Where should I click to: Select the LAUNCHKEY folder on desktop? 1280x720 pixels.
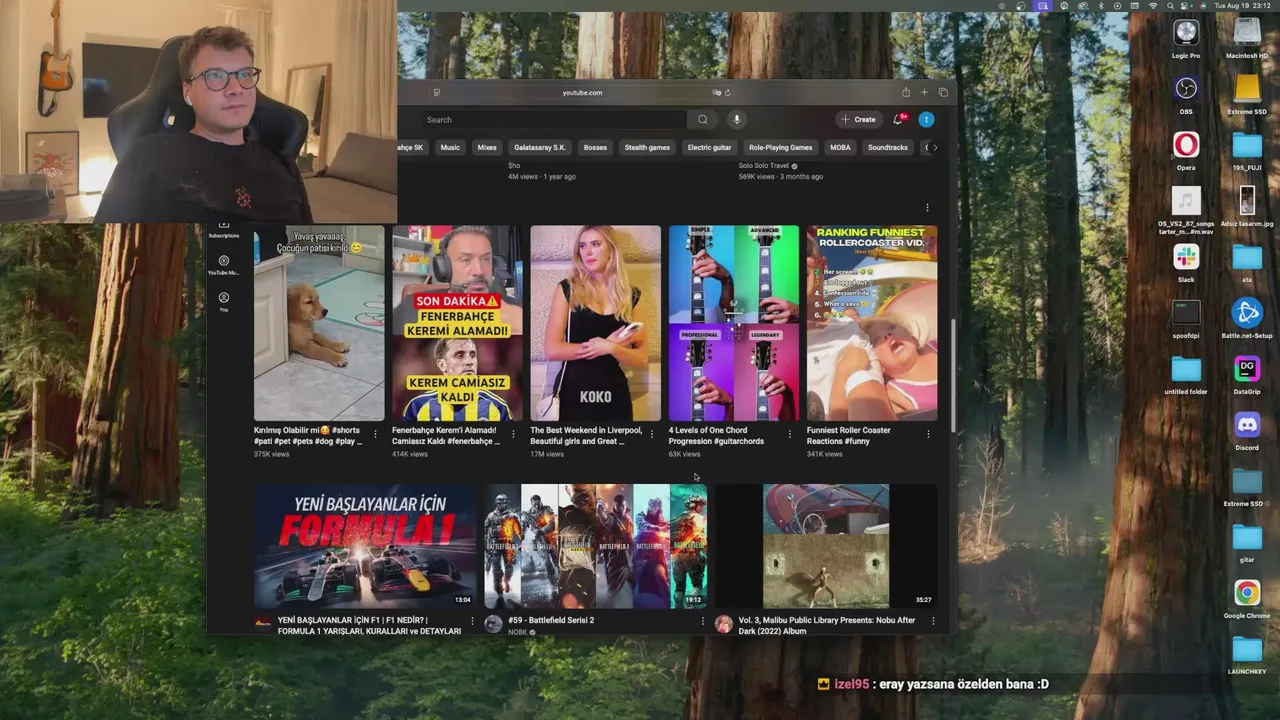click(x=1247, y=655)
